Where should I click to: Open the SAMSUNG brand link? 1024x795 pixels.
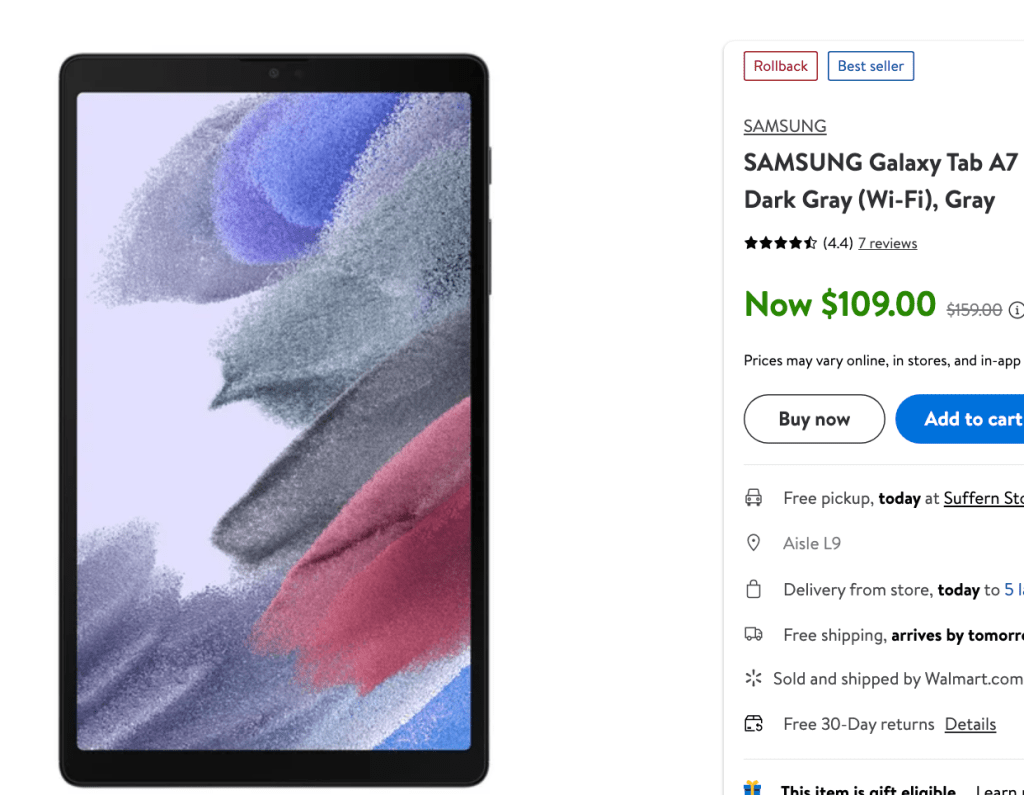click(785, 126)
